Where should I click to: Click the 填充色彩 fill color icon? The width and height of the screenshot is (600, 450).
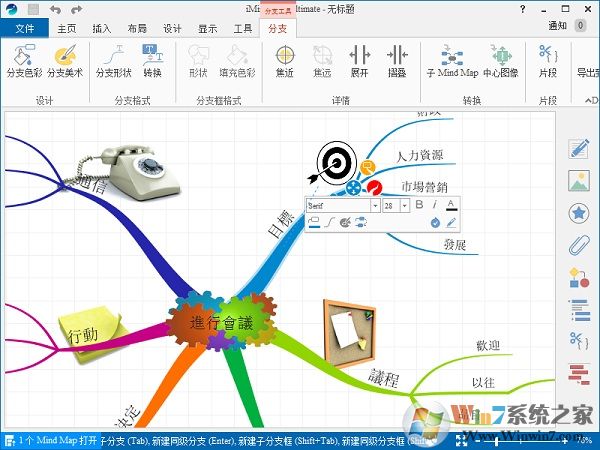coord(238,61)
